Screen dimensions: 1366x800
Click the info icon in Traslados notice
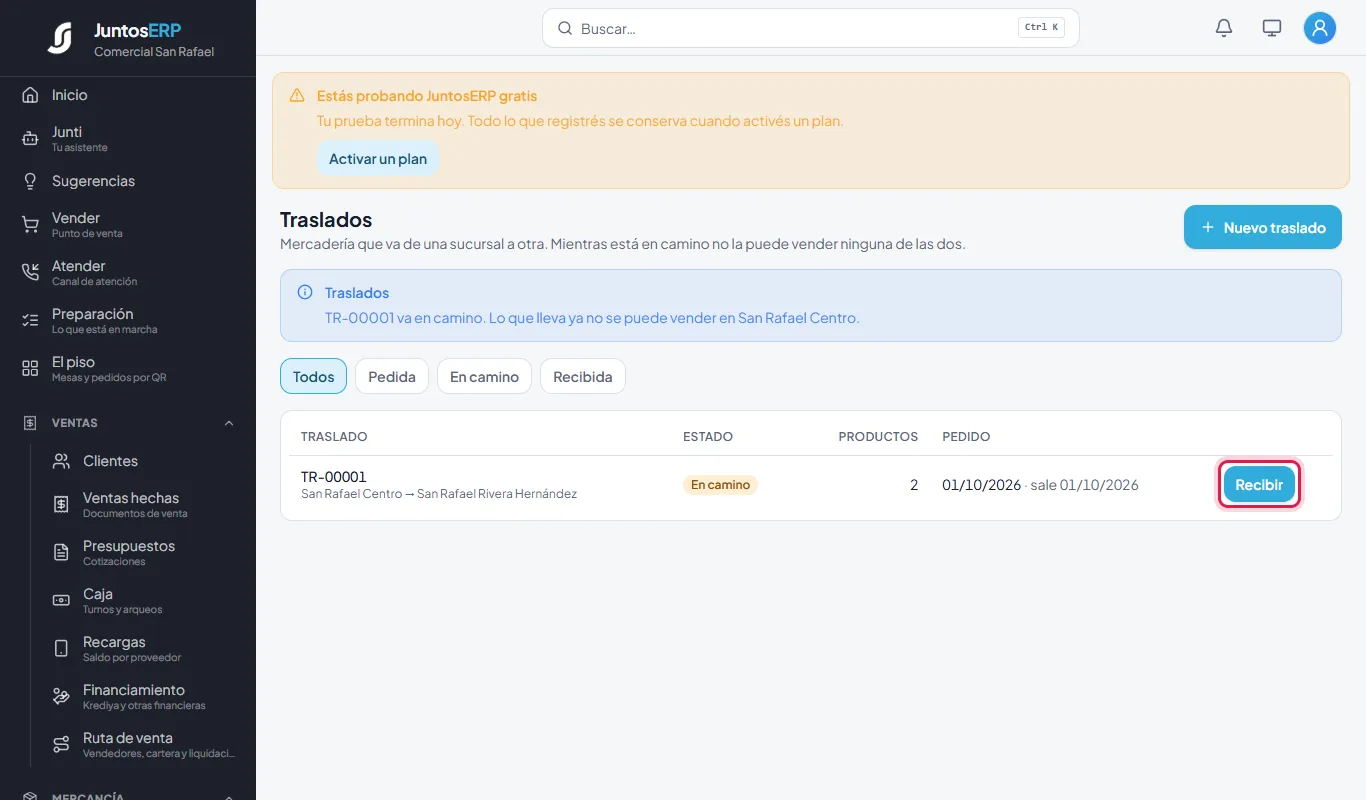pos(305,292)
